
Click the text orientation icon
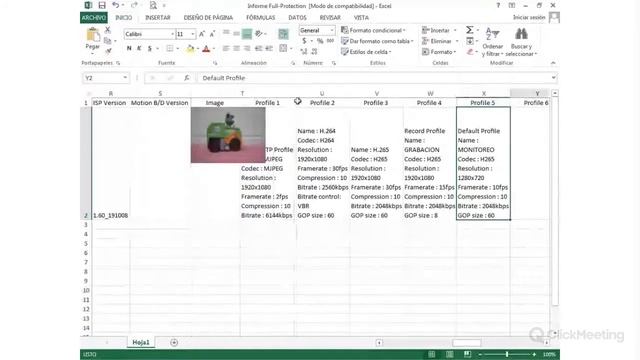tap(259, 33)
